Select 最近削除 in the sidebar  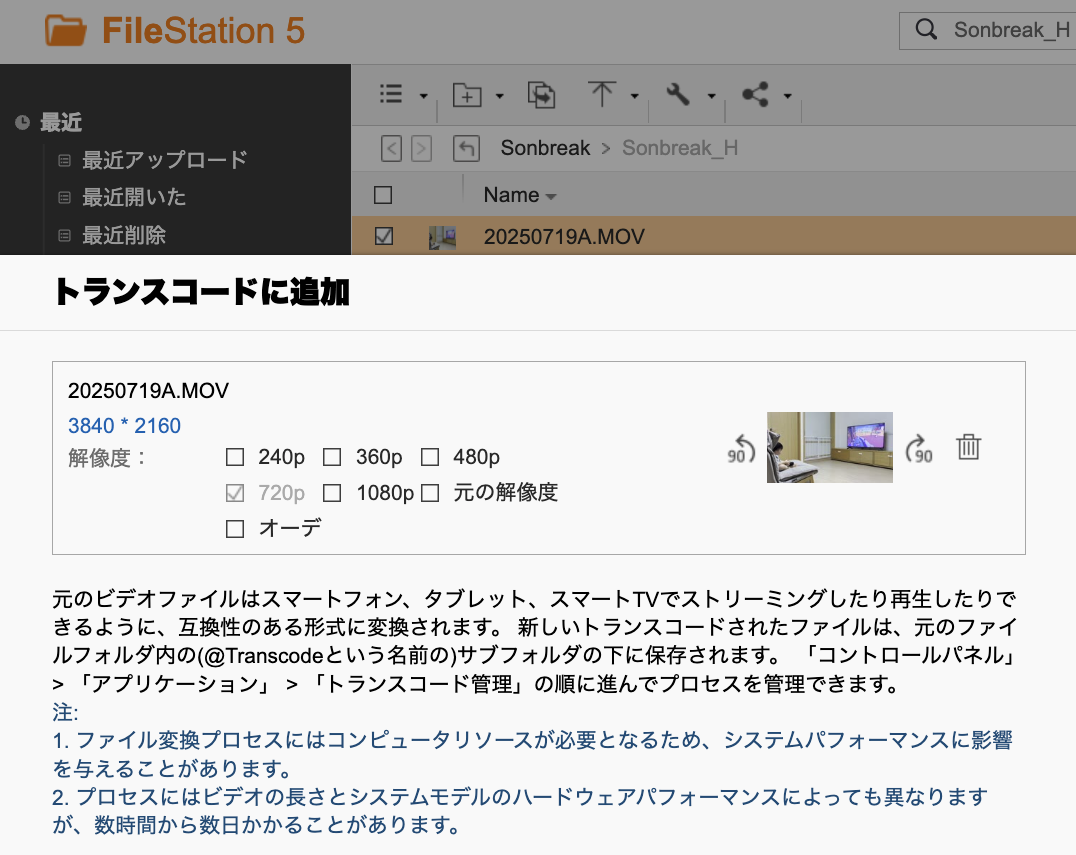click(x=124, y=236)
